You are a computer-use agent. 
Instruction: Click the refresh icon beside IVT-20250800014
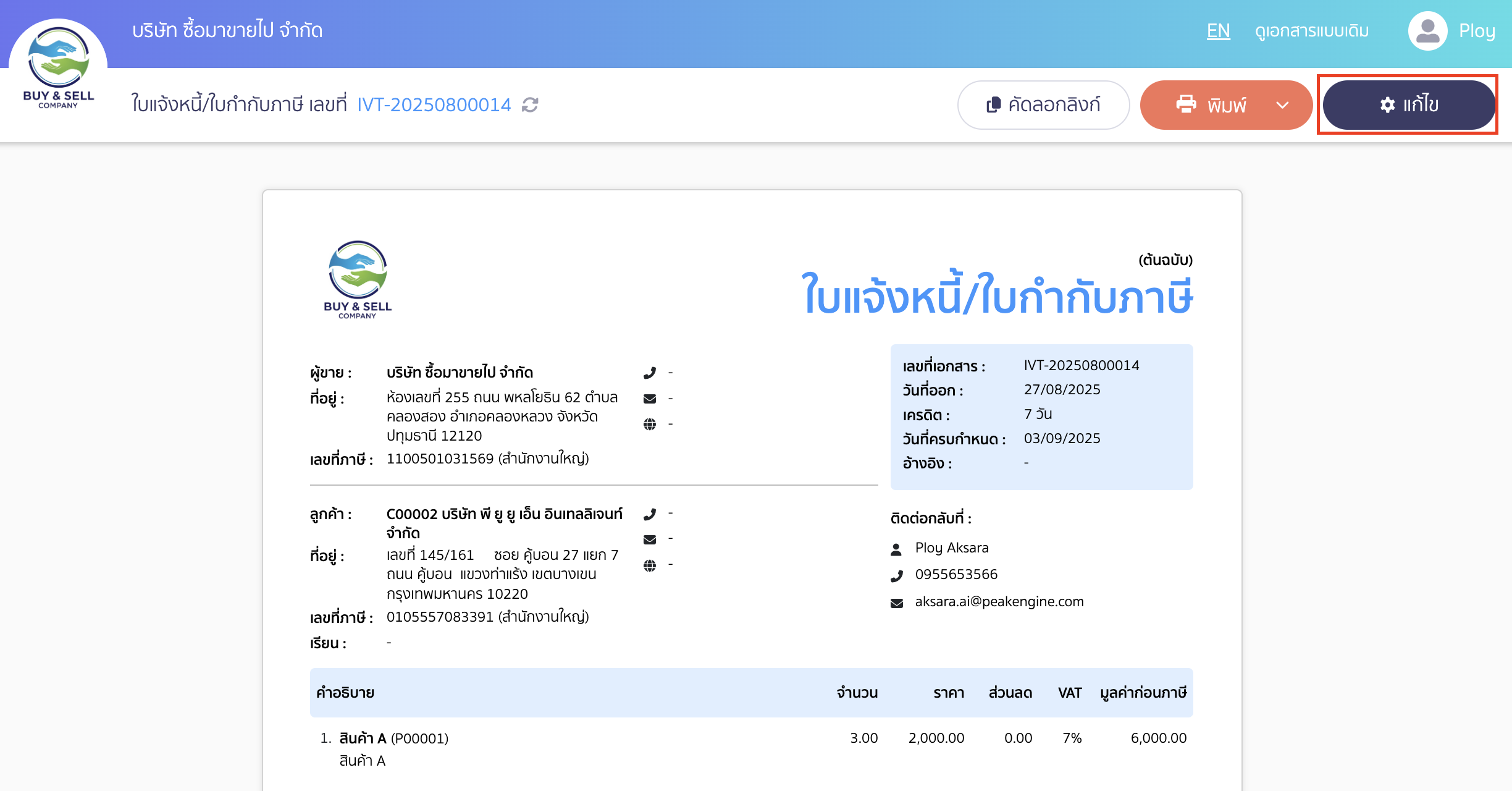pyautogui.click(x=530, y=105)
